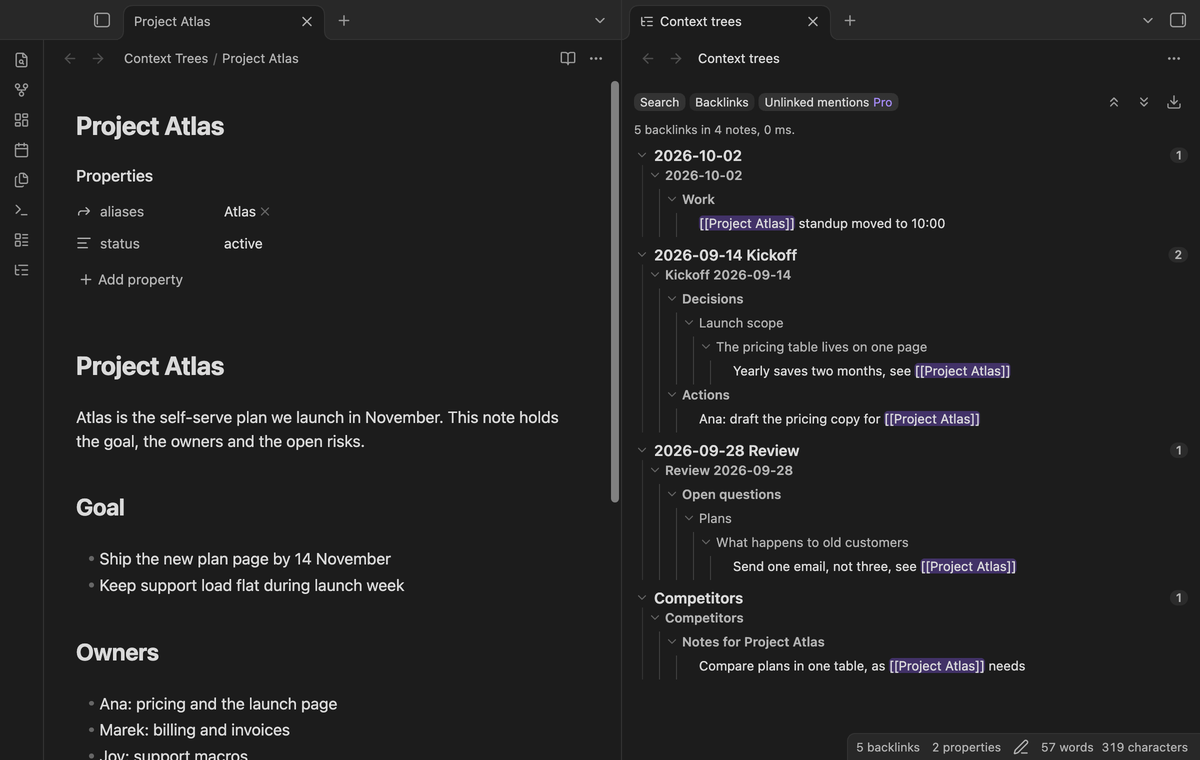Switch Project Atlas note to reading view
This screenshot has width=1200, height=760.
coord(568,58)
